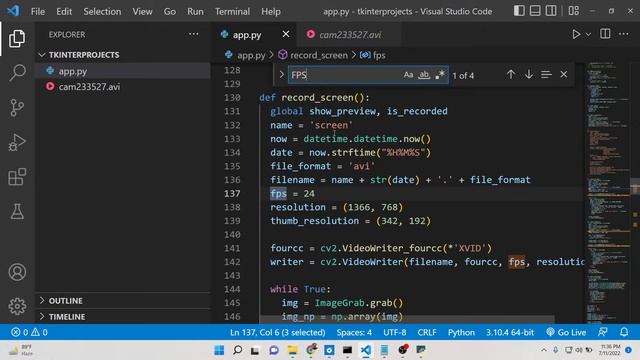Open the Help menu
640x360 pixels.
pyautogui.click(x=271, y=11)
